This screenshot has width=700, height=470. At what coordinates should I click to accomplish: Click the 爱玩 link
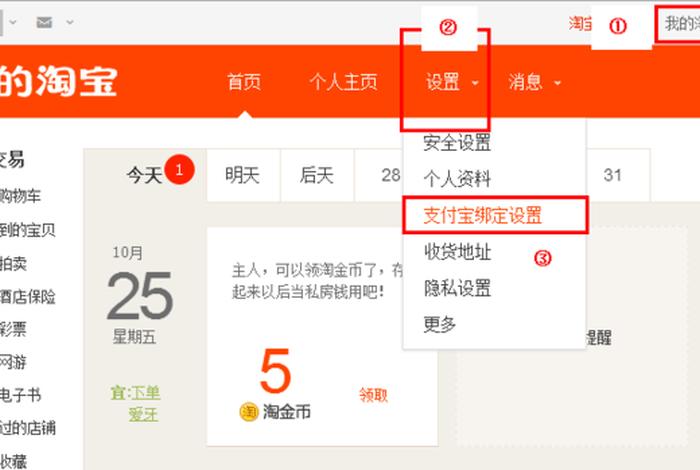click(143, 415)
